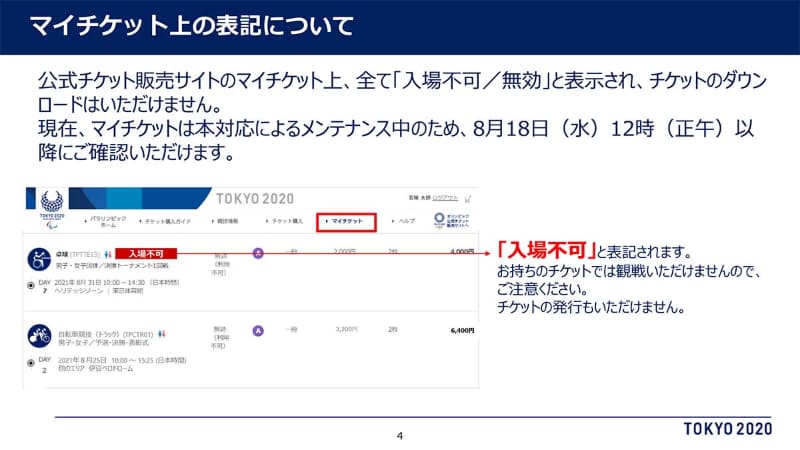Click the gender icon next to 自転車競技
800x450 pixels.
coord(162,334)
